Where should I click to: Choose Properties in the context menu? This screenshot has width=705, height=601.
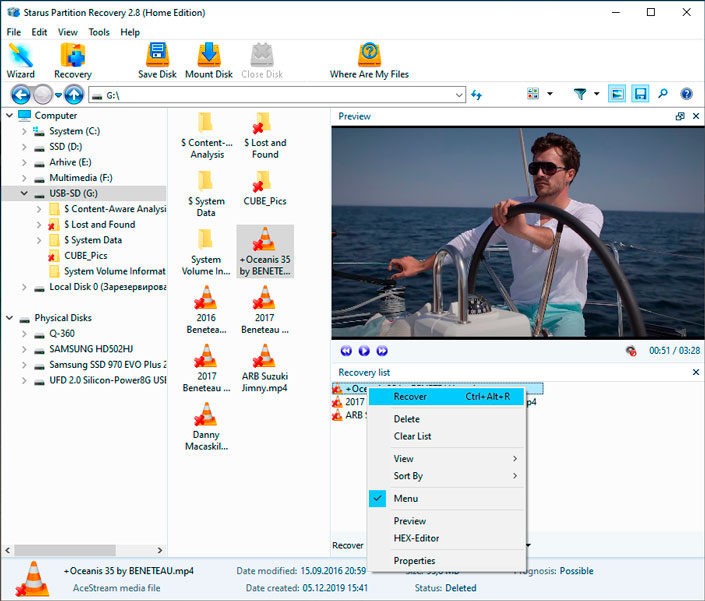pyautogui.click(x=446, y=561)
